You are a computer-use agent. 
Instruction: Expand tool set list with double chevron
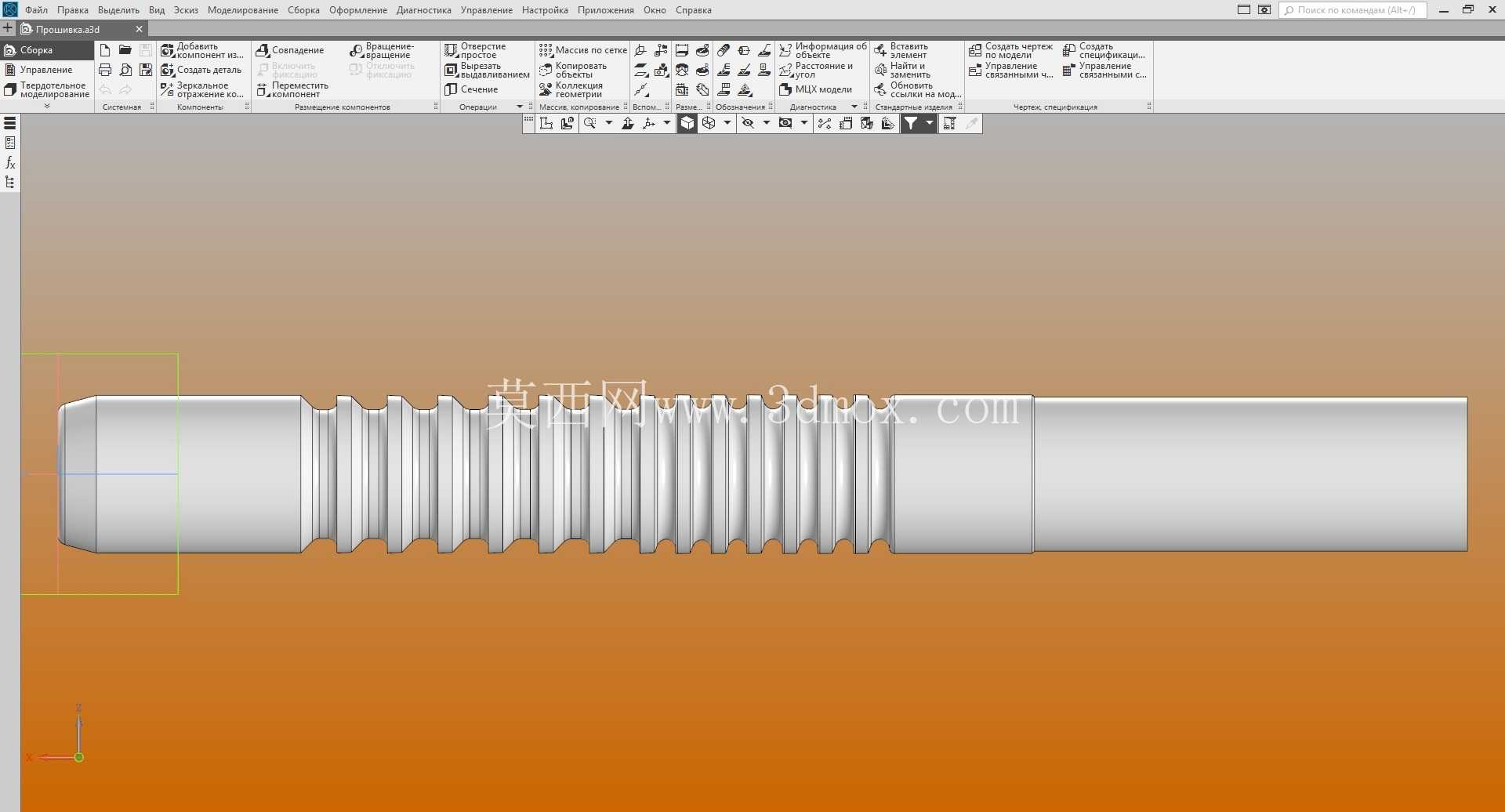coord(47,106)
